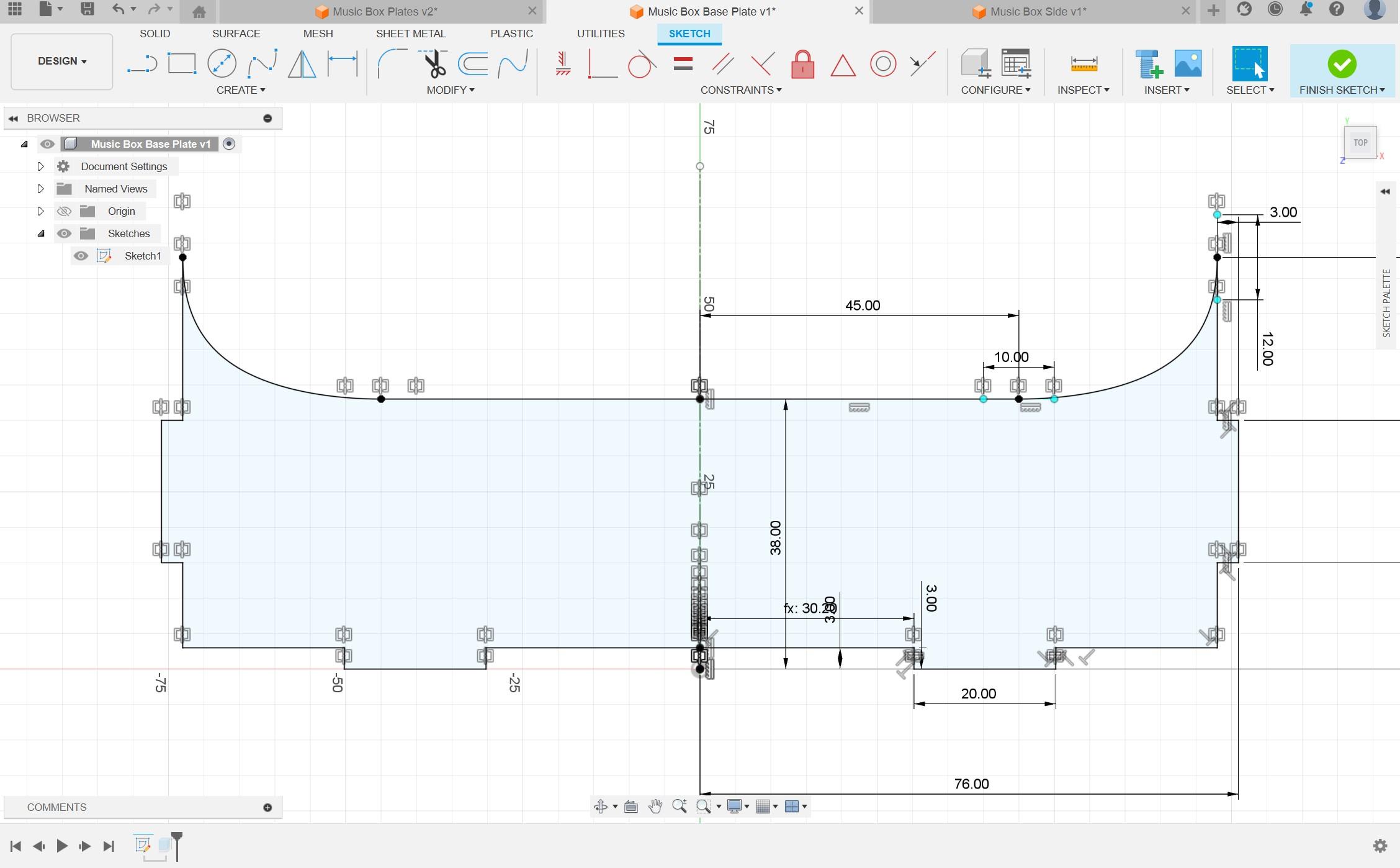The width and height of the screenshot is (1400, 868).
Task: Insert an image onto the canvas
Action: [1188, 64]
